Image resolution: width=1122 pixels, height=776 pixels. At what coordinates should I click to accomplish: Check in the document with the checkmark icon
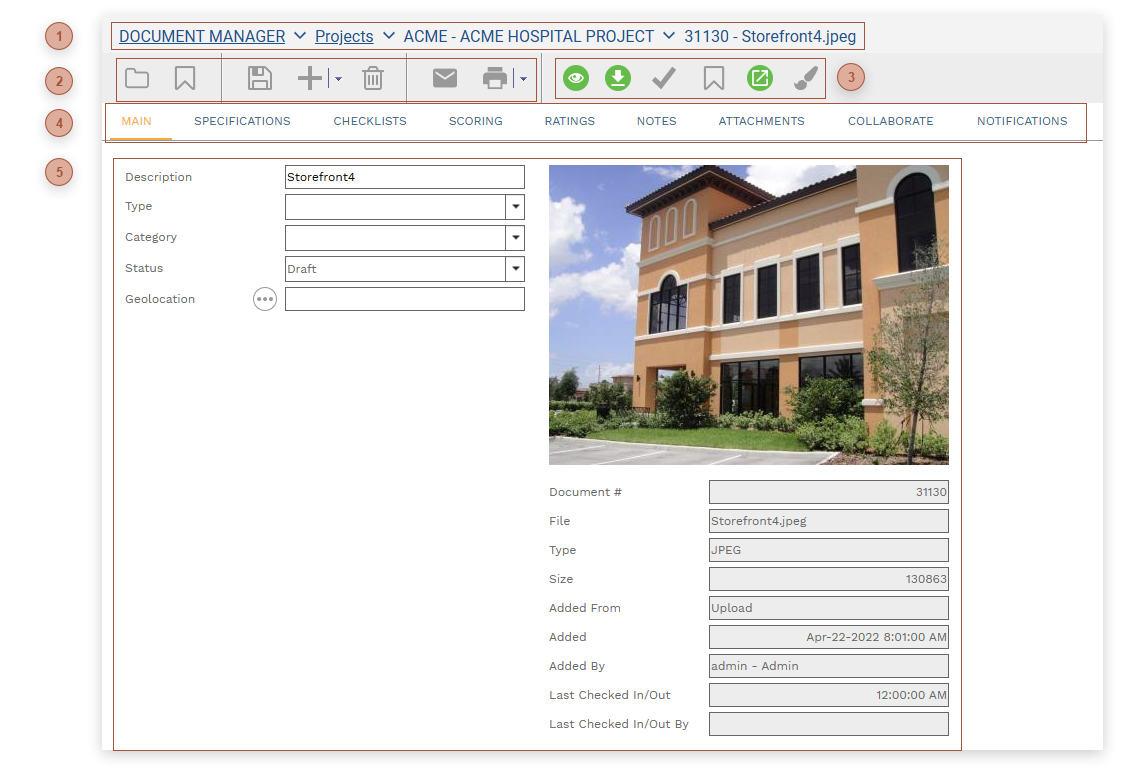click(x=663, y=77)
